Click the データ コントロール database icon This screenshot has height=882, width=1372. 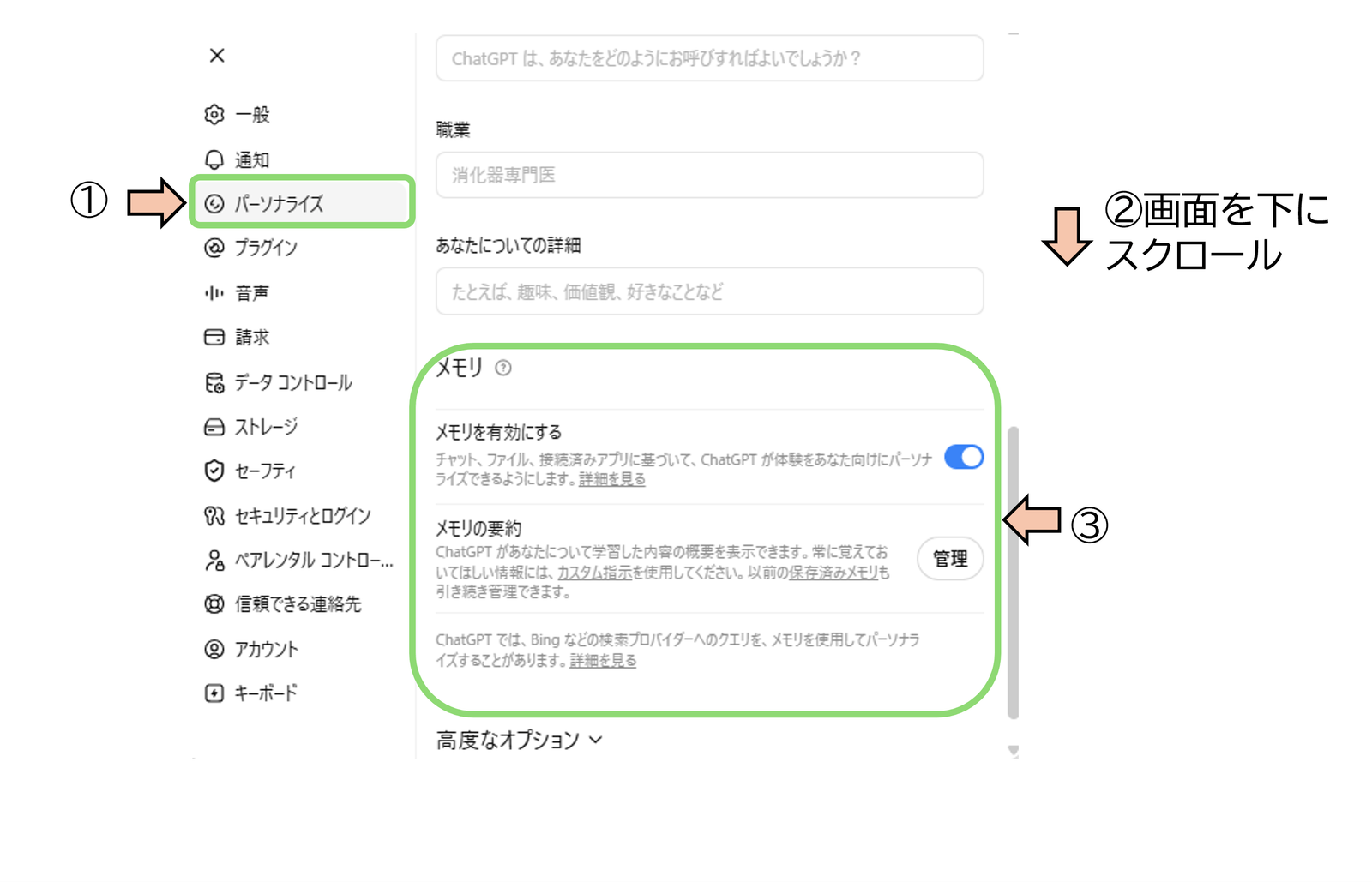point(214,382)
